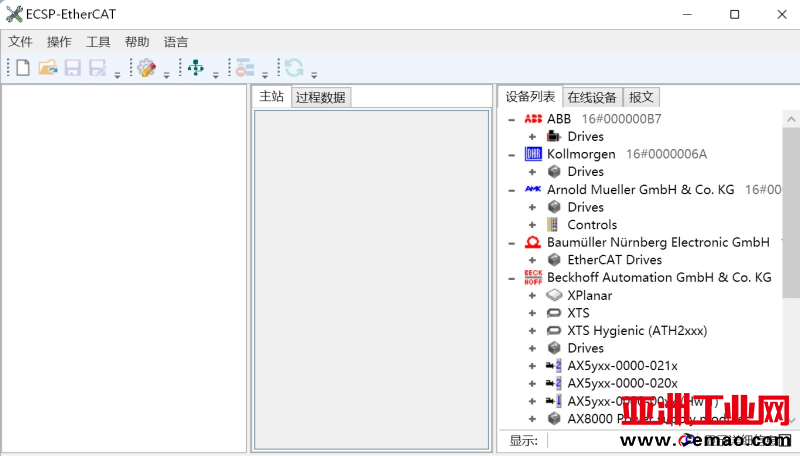Click the green refresh arrows icon
800x456 pixels.
[294, 67]
